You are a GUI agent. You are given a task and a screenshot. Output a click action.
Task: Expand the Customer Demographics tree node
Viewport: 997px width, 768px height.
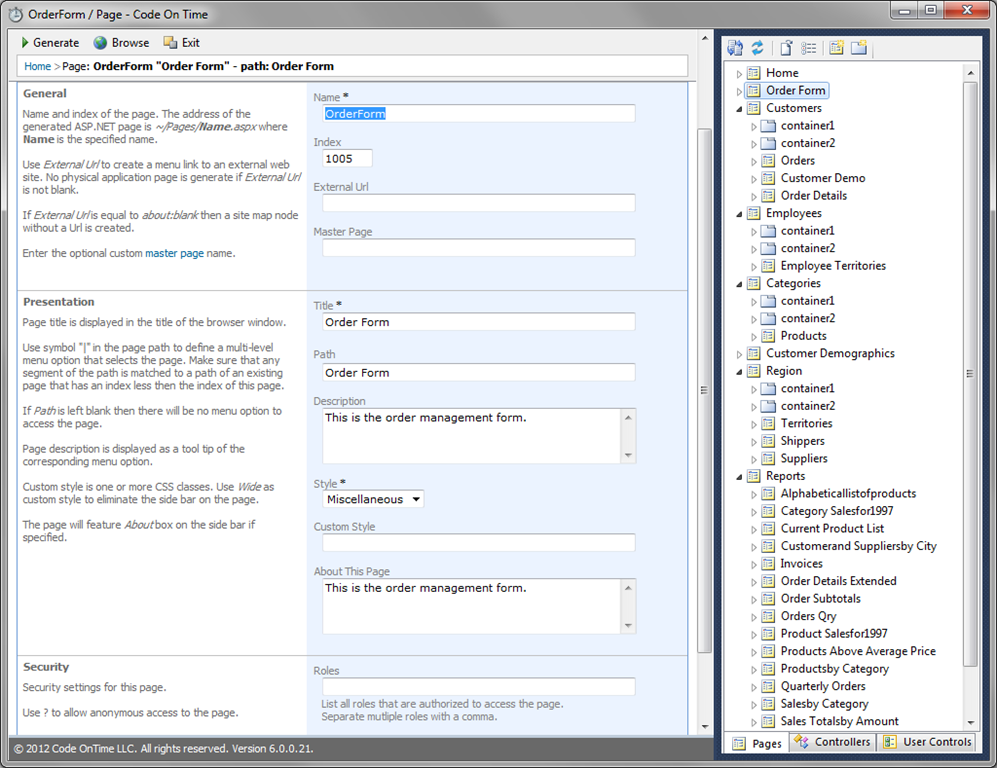739,354
